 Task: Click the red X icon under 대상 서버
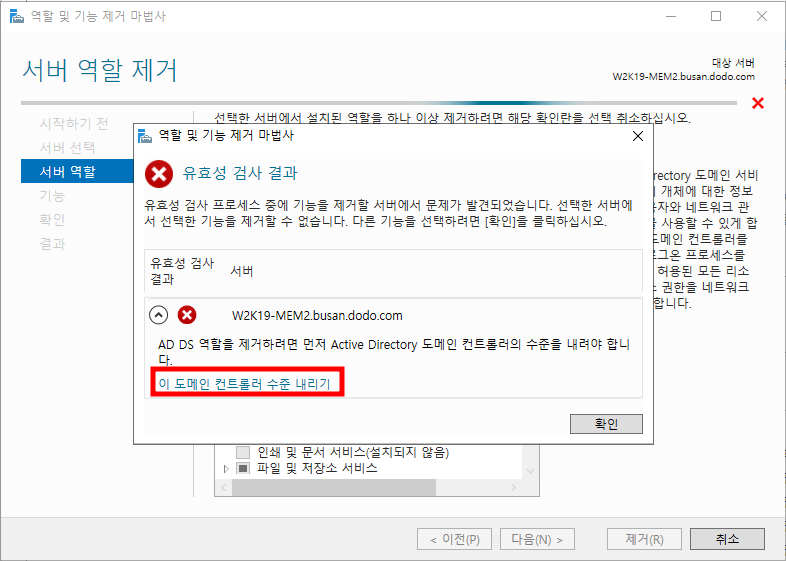(x=758, y=103)
